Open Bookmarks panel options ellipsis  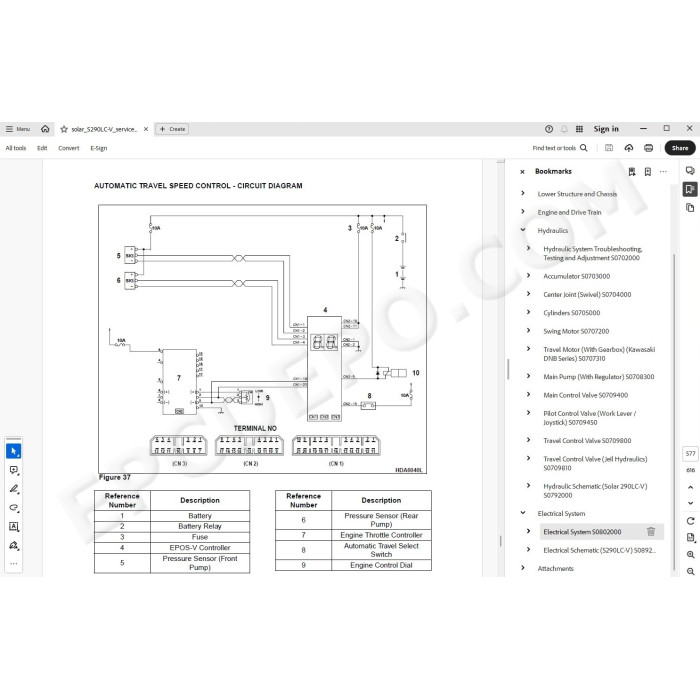[x=663, y=171]
